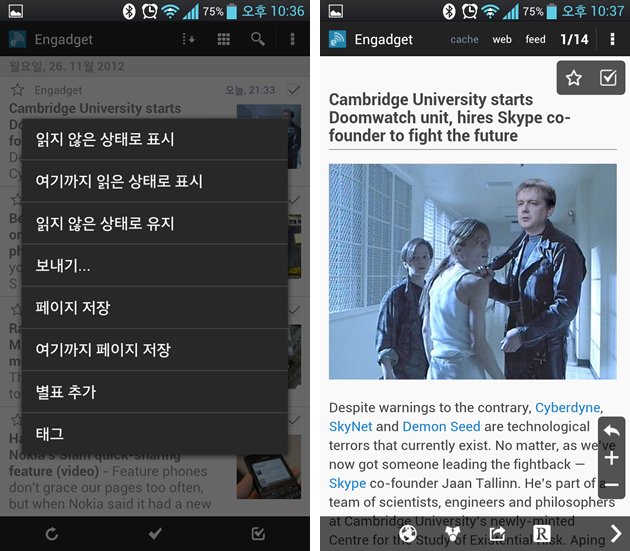Mark article read via checkbox button
This screenshot has width=630, height=551.
coord(608,78)
